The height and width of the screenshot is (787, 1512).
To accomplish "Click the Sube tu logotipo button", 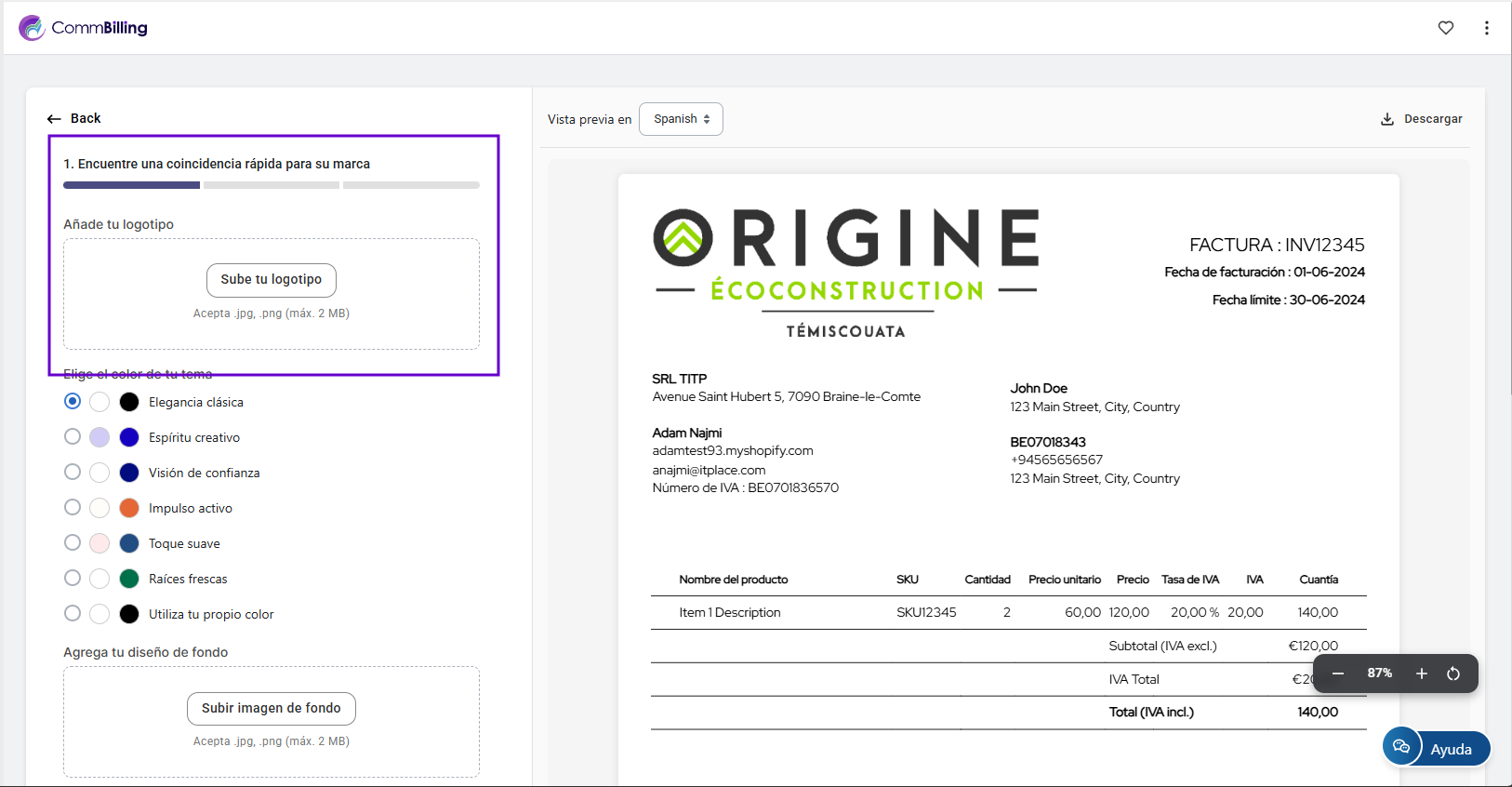I will [x=271, y=280].
